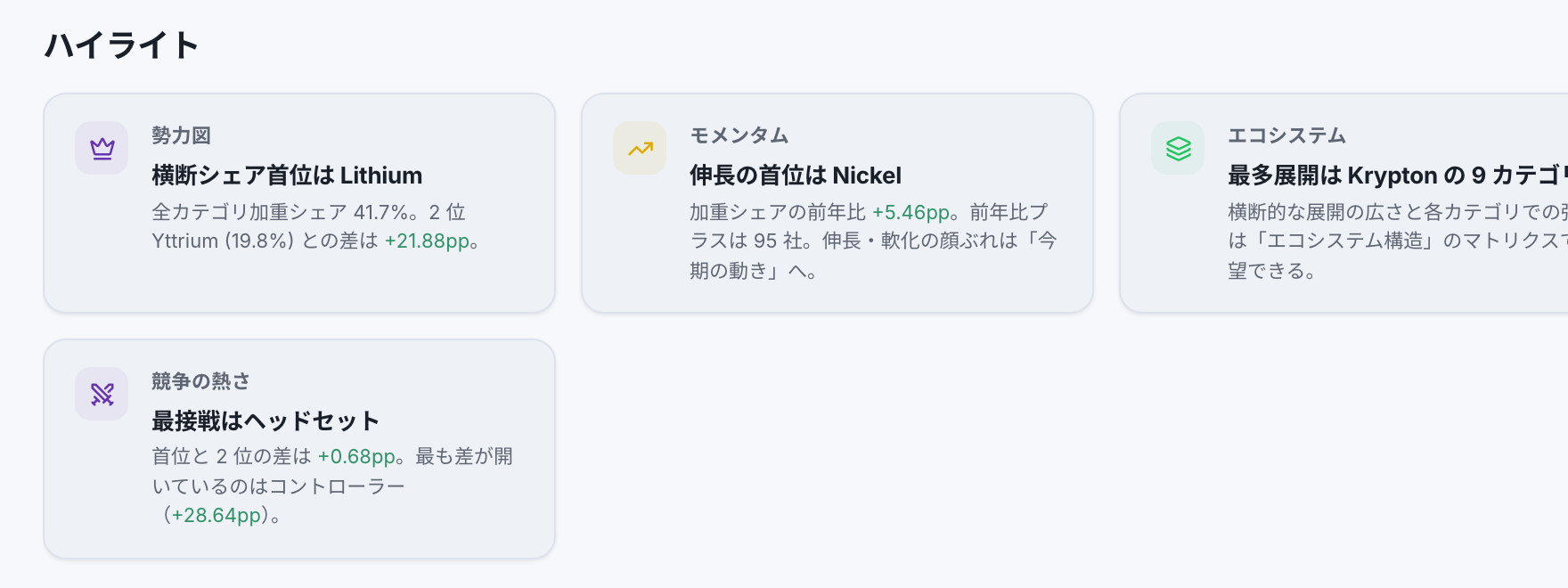
Task: Click the stacked layers icon for エコシステム
Action: pos(1179,148)
